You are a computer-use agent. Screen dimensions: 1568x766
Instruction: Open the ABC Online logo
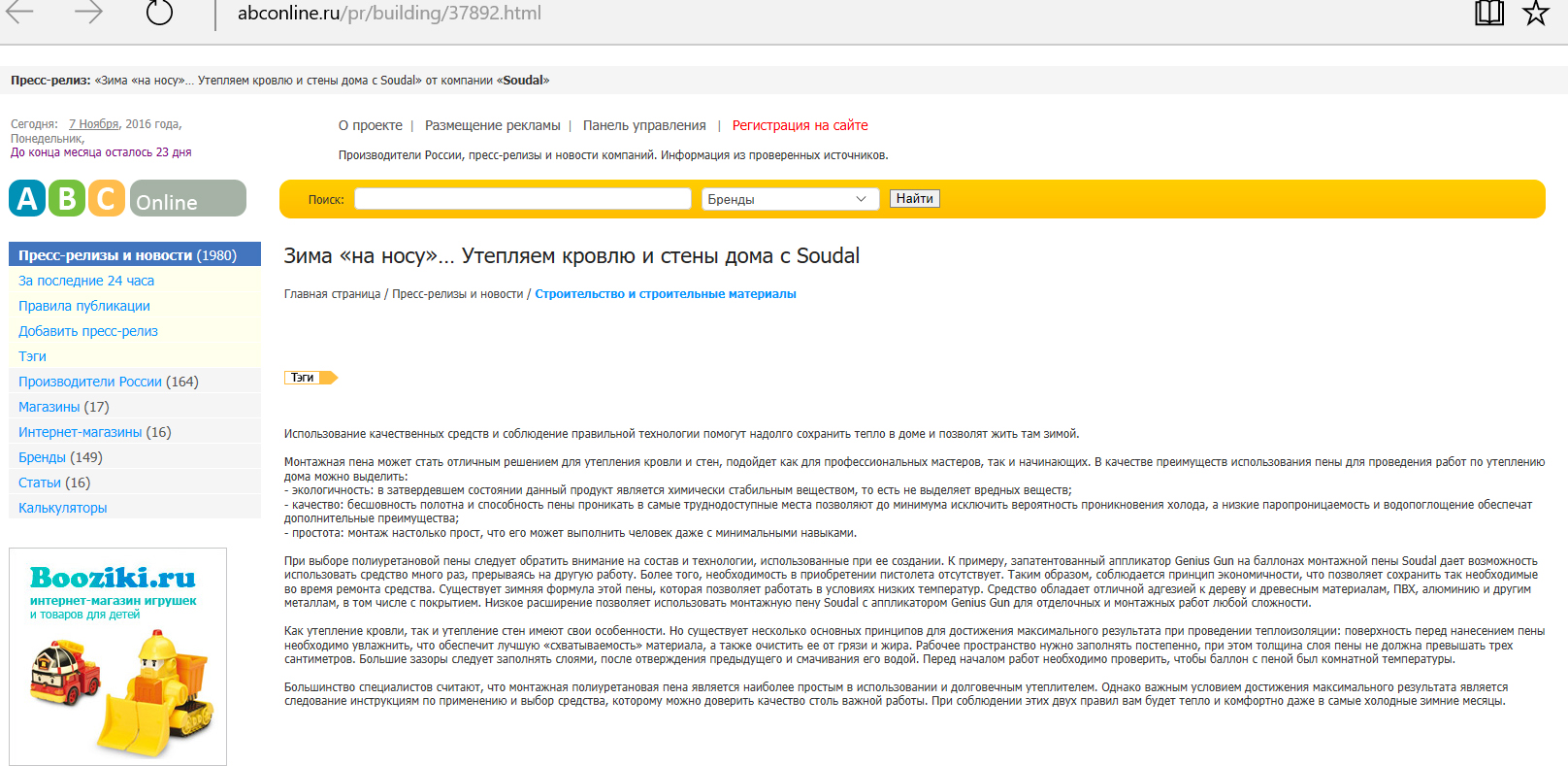(127, 198)
